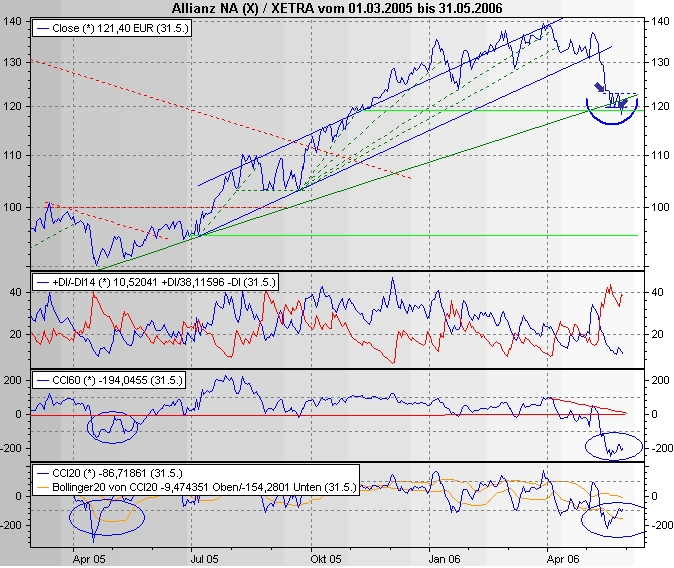
Task: Click the 'Okt 05' date axis label
Action: pyautogui.click(x=326, y=559)
